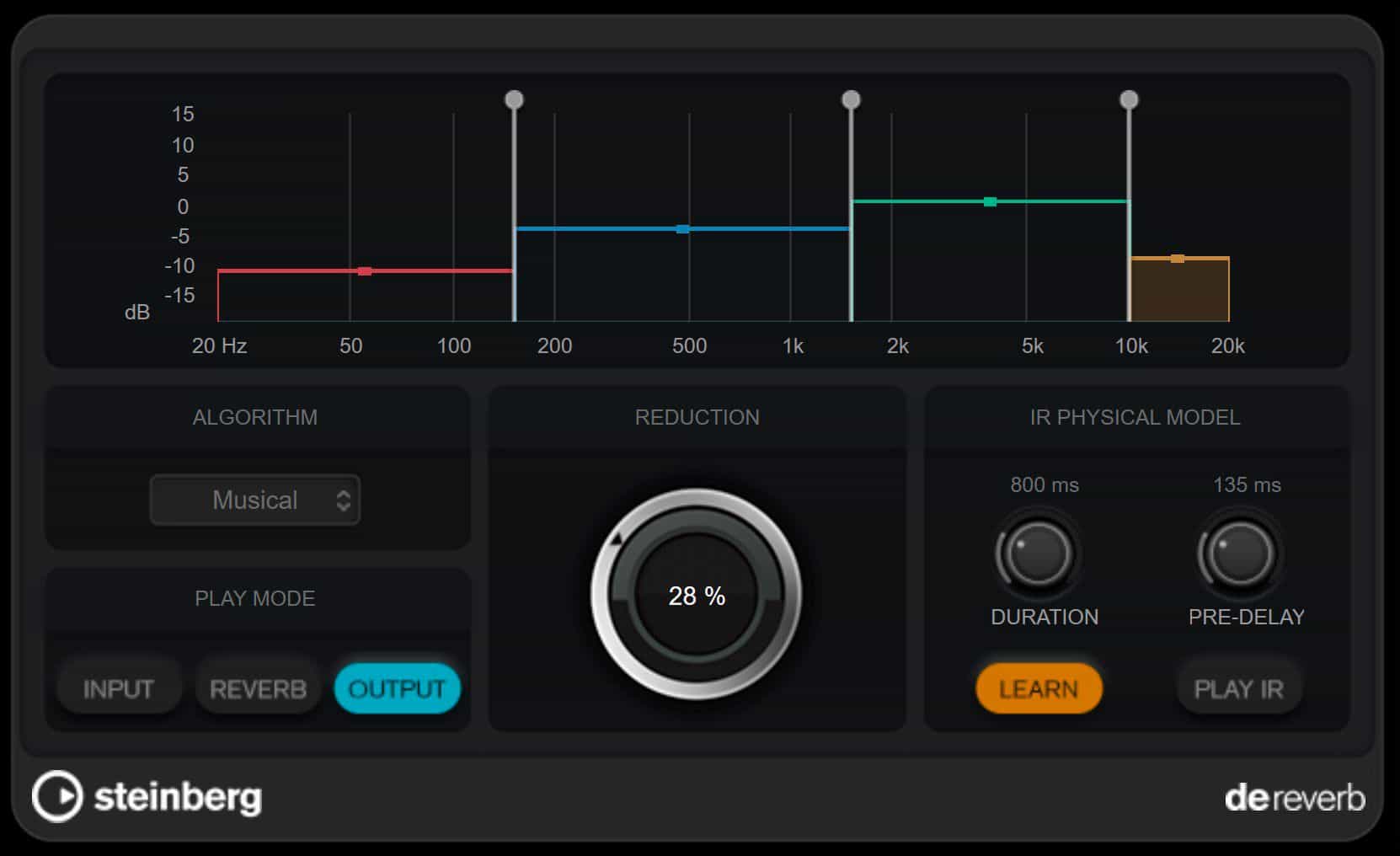Activate the LEARN function
This screenshot has width=1400, height=856.
[x=1039, y=687]
